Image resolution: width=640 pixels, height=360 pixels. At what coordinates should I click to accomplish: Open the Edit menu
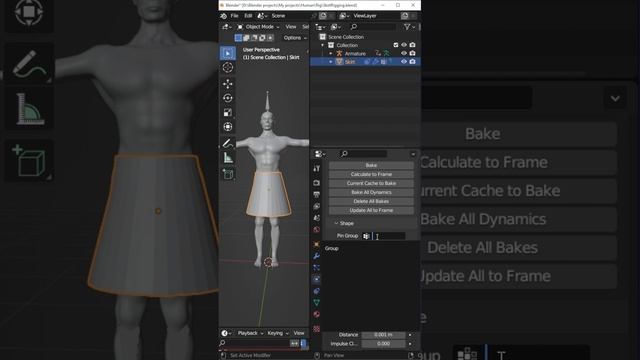[x=248, y=16]
